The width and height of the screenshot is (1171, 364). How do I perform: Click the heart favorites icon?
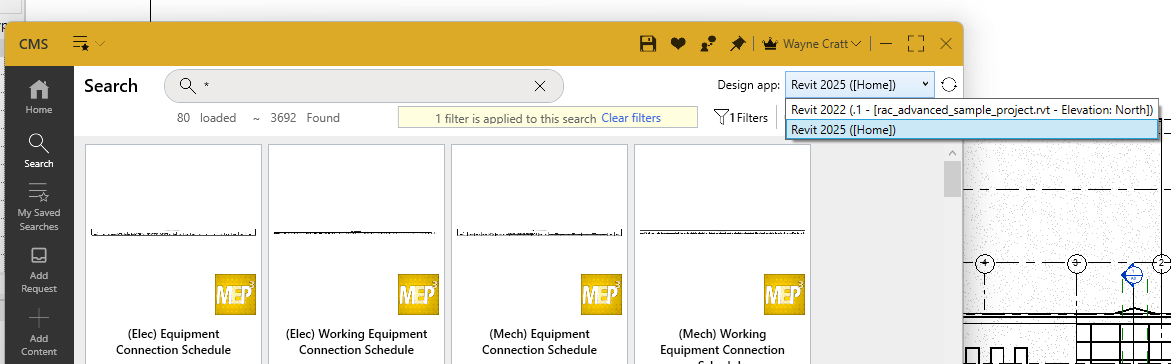point(678,44)
